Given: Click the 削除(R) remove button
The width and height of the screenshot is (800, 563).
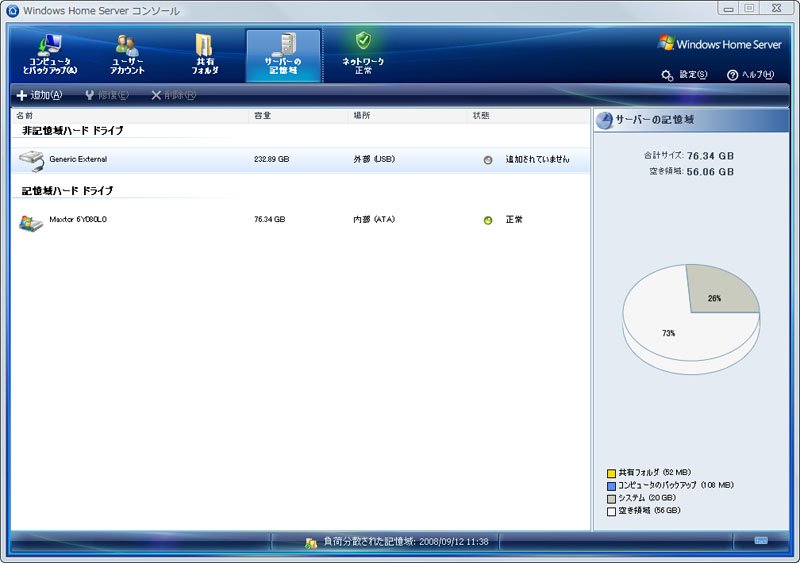Looking at the screenshot, I should click(173, 95).
